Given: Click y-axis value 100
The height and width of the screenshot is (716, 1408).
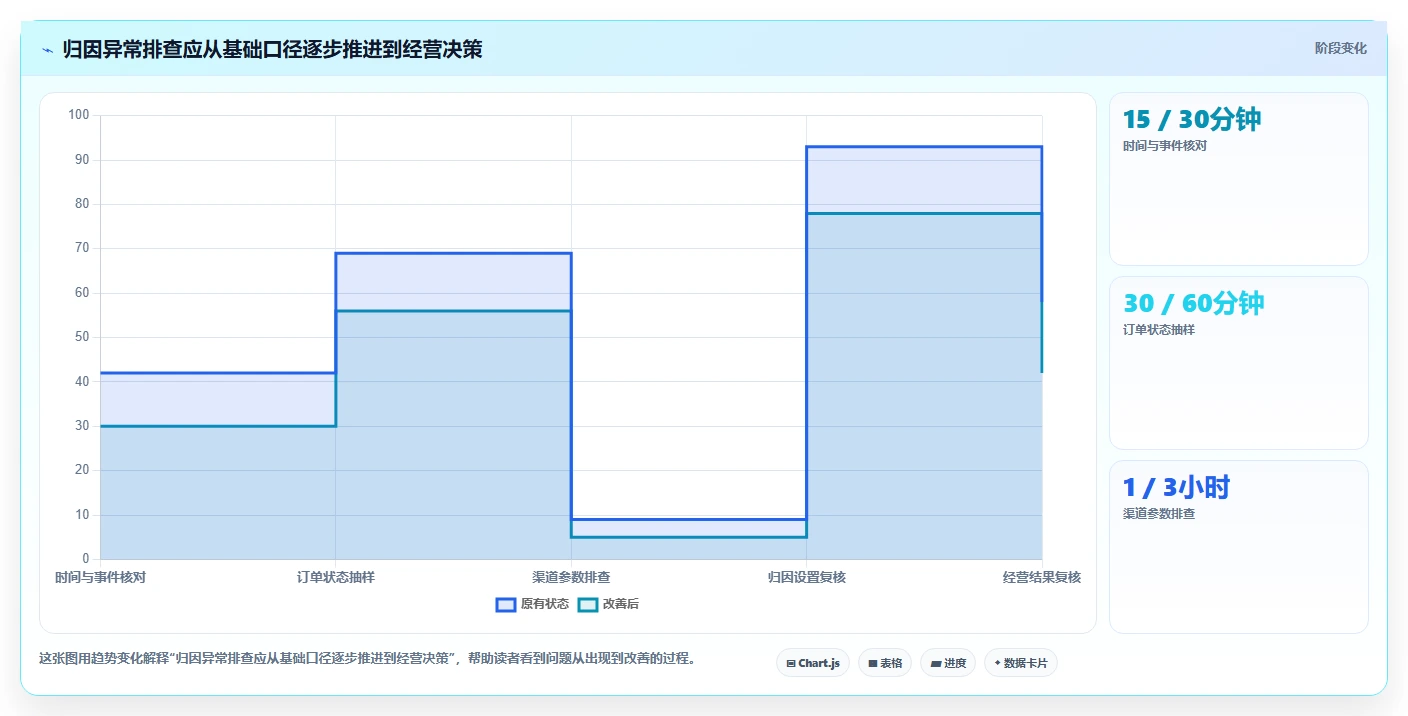Looking at the screenshot, I should tap(79, 115).
